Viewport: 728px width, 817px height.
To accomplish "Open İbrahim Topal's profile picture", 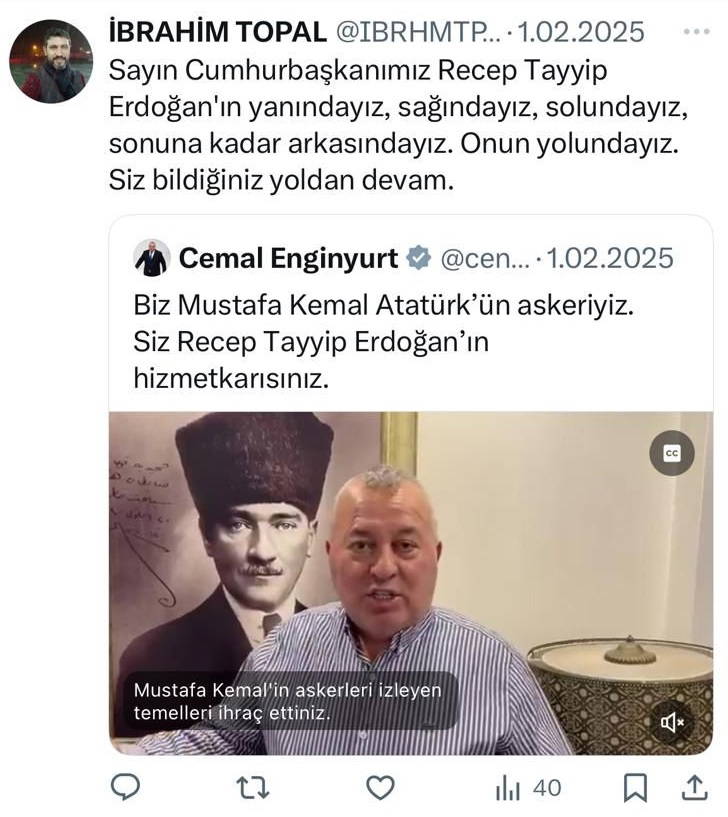I will coord(51,61).
